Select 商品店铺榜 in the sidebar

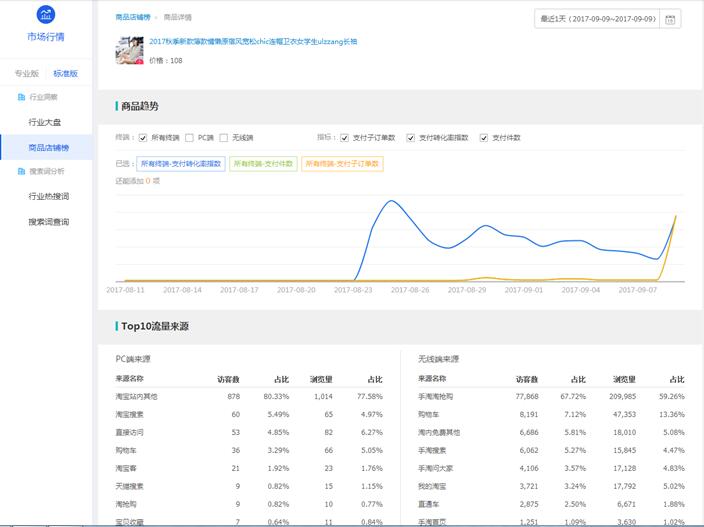pyautogui.click(x=48, y=148)
